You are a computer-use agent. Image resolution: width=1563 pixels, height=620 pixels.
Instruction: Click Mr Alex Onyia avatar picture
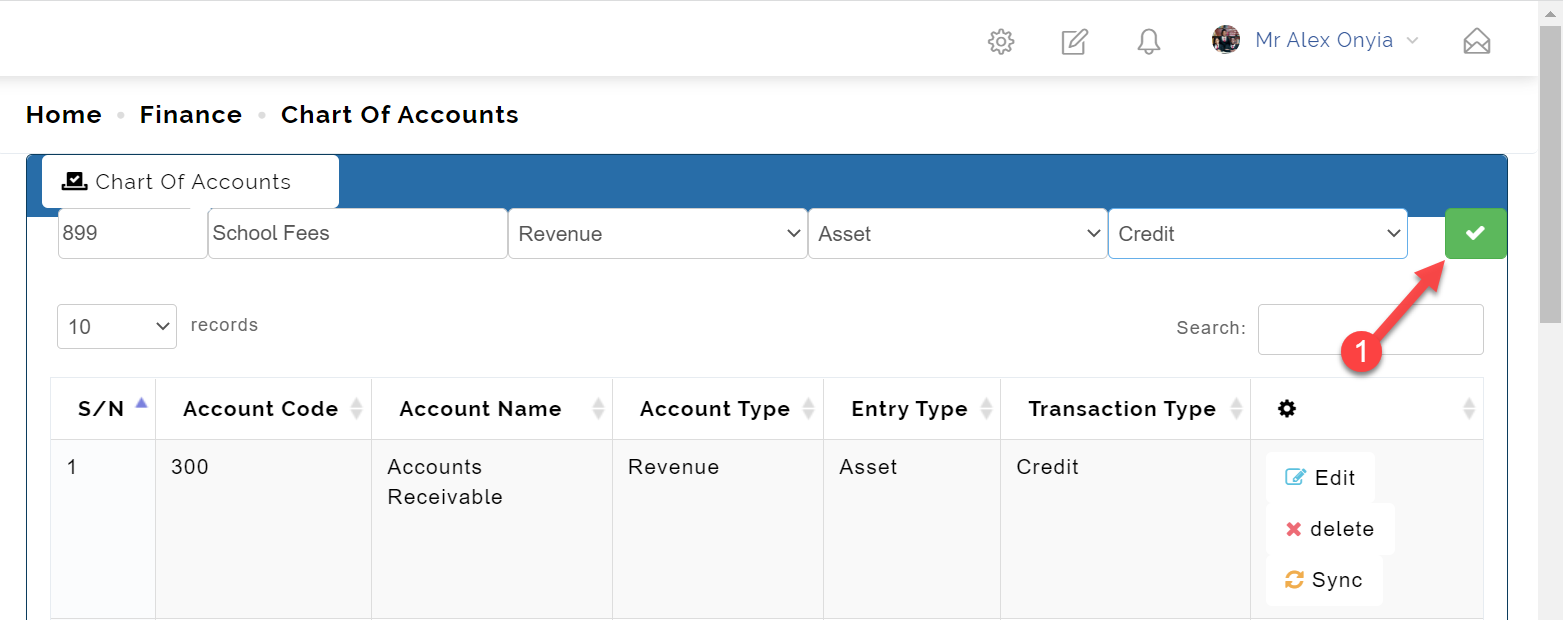tap(1226, 40)
